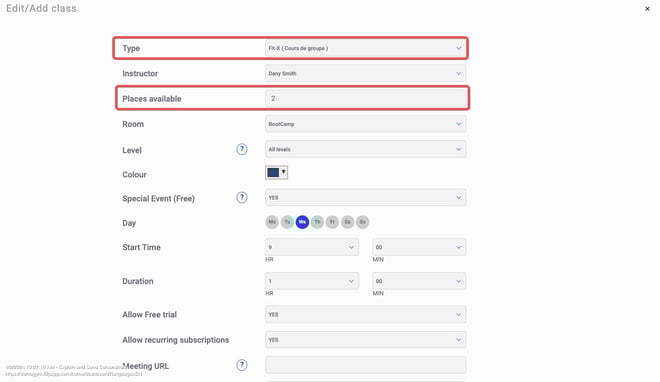Toggle the Saturday day circle
660x382 pixels.
347,222
